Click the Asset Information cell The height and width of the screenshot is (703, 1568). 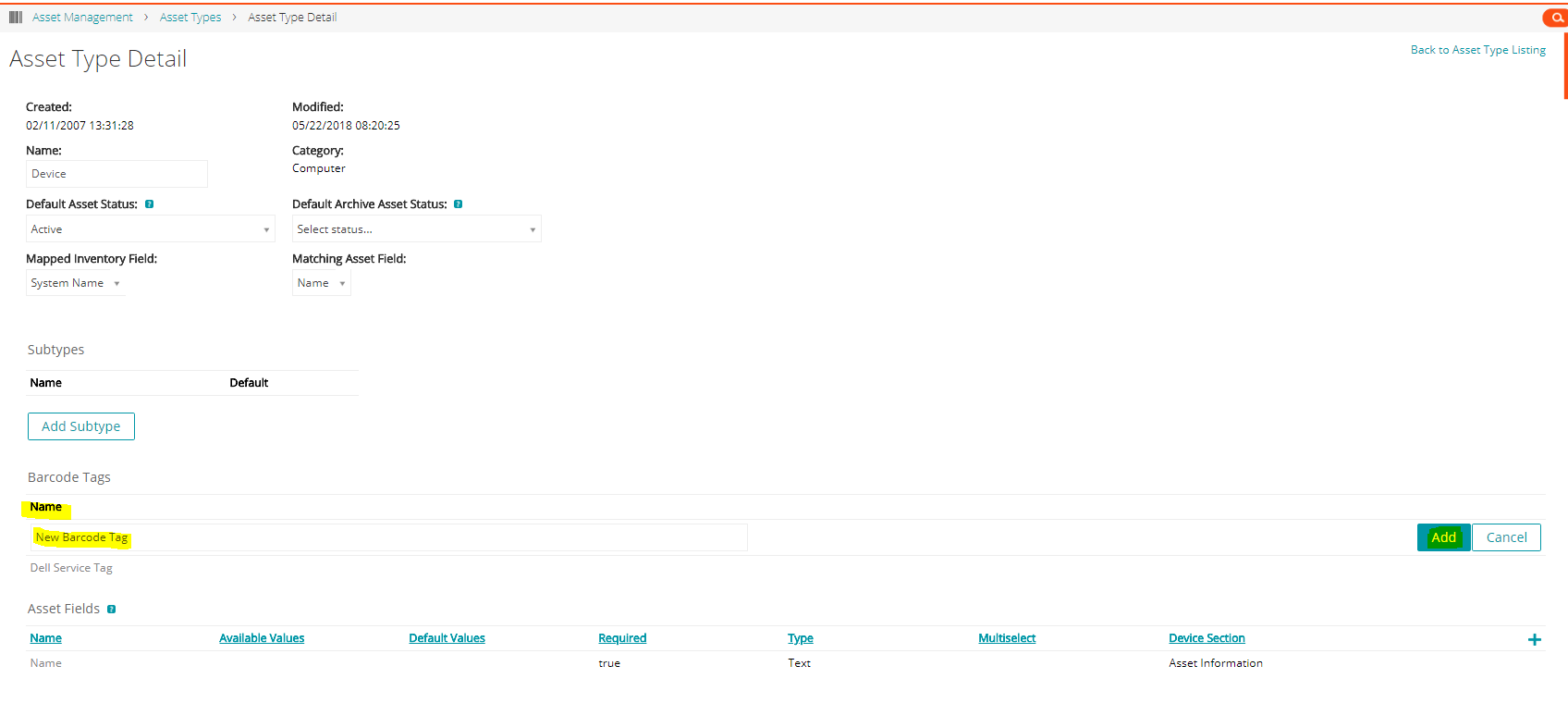[x=1216, y=663]
